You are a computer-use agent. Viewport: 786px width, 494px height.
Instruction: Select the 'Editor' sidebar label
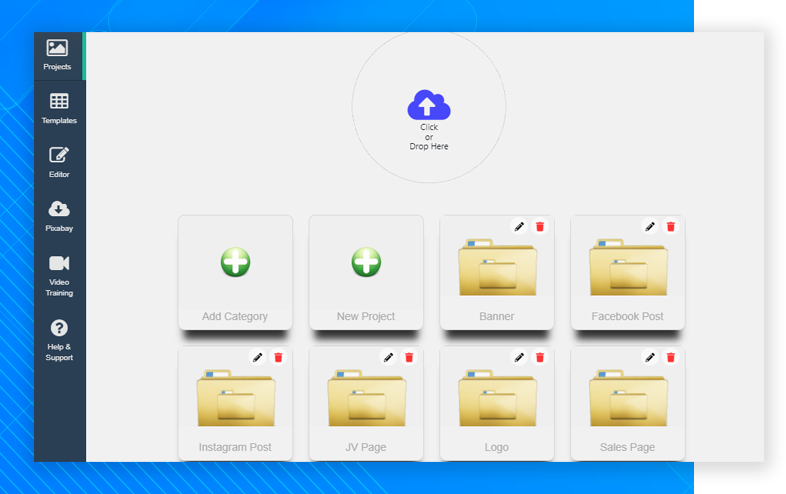[59, 174]
